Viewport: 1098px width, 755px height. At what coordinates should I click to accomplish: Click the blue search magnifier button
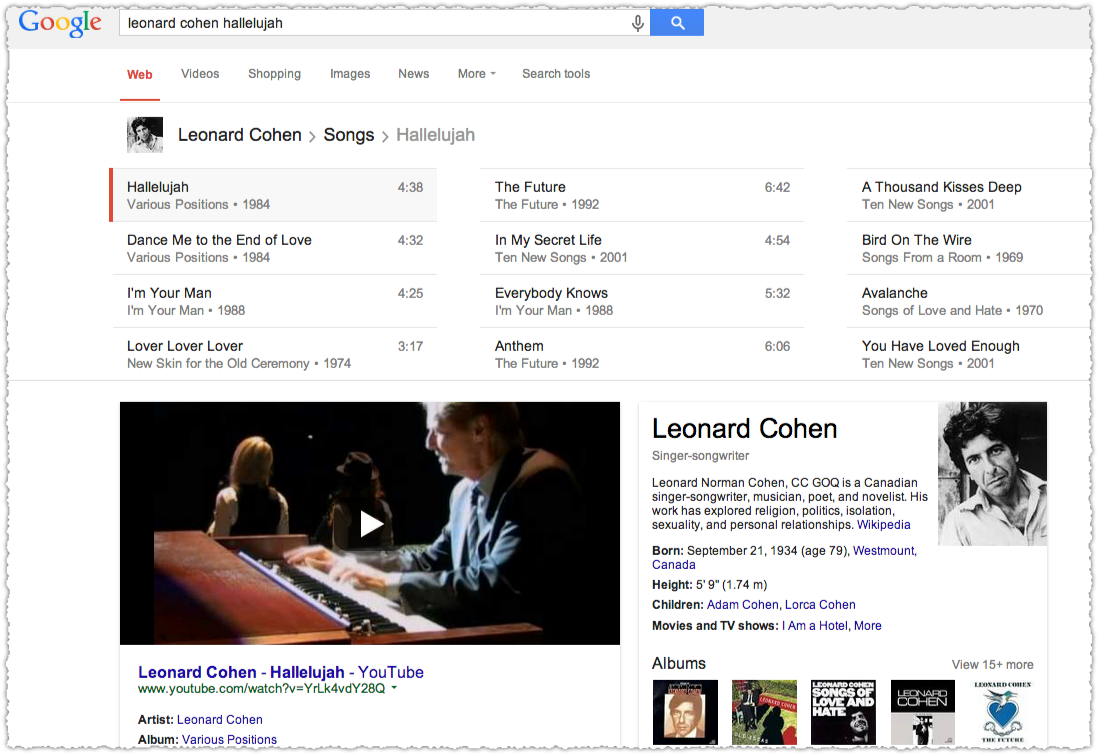[676, 22]
